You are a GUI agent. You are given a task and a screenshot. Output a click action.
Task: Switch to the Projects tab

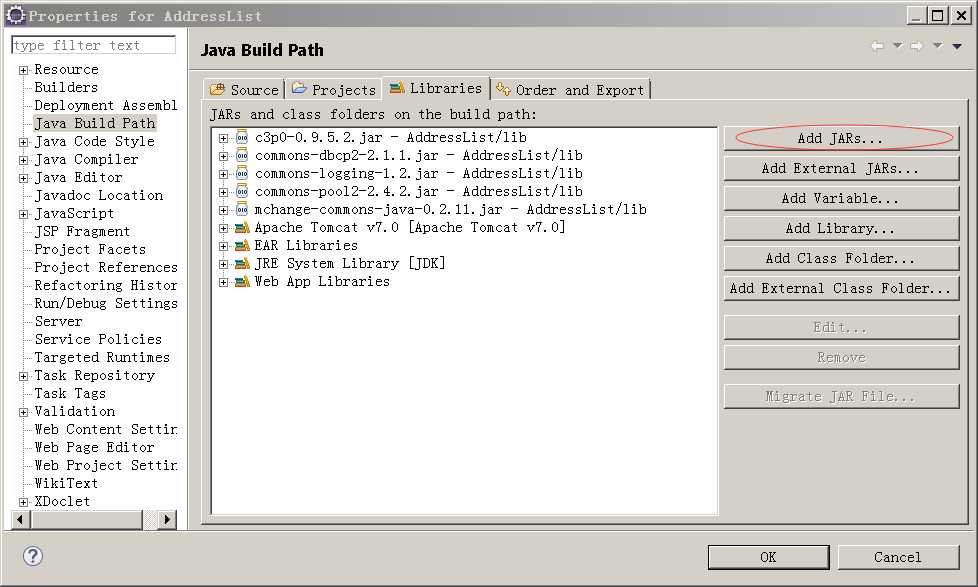[334, 90]
